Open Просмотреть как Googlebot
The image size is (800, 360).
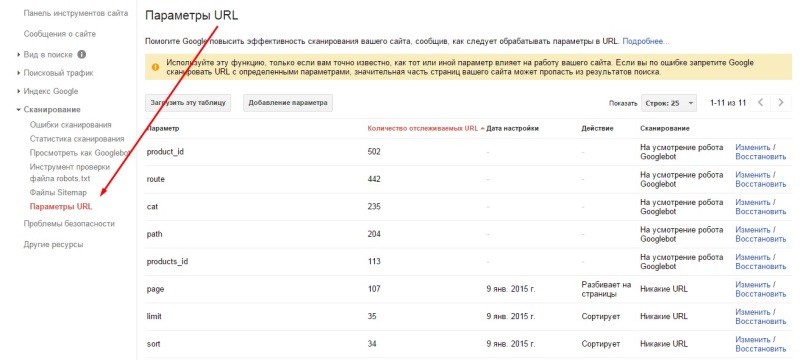tap(81, 152)
